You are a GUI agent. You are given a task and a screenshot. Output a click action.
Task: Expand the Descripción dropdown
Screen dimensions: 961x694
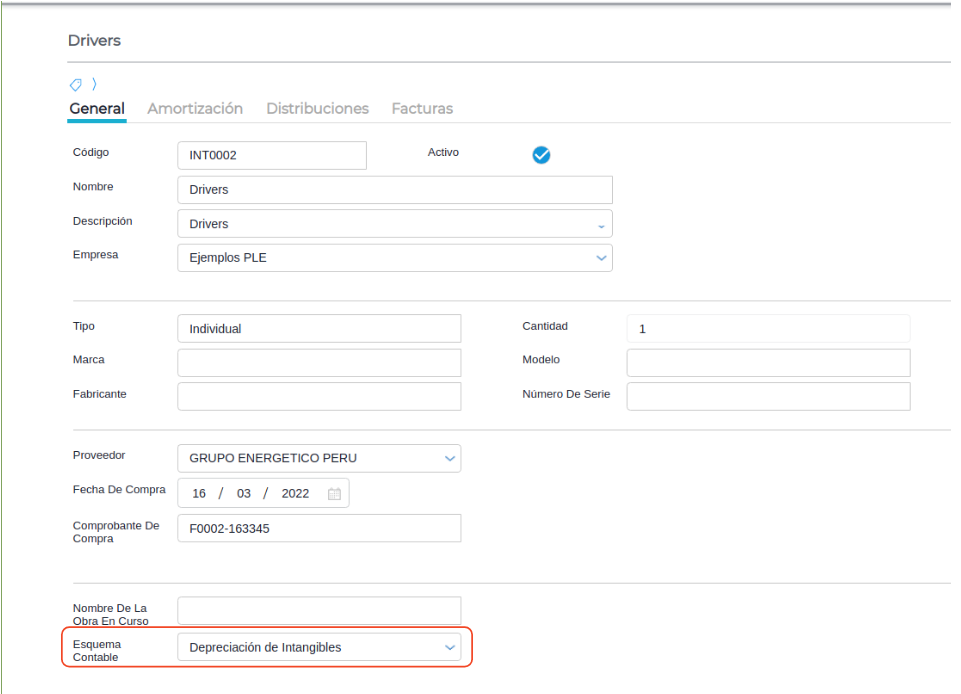pyautogui.click(x=601, y=225)
